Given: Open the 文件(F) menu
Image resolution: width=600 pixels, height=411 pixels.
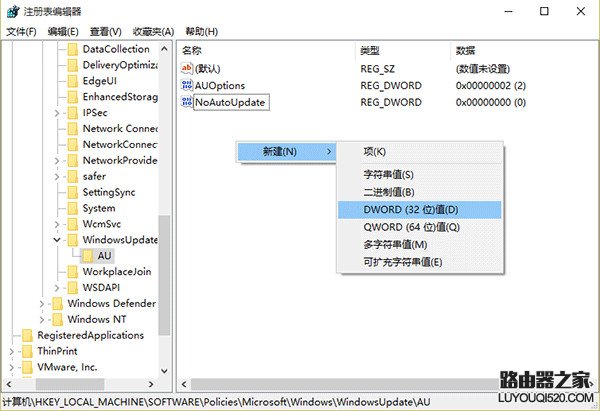Looking at the screenshot, I should pos(21,31).
